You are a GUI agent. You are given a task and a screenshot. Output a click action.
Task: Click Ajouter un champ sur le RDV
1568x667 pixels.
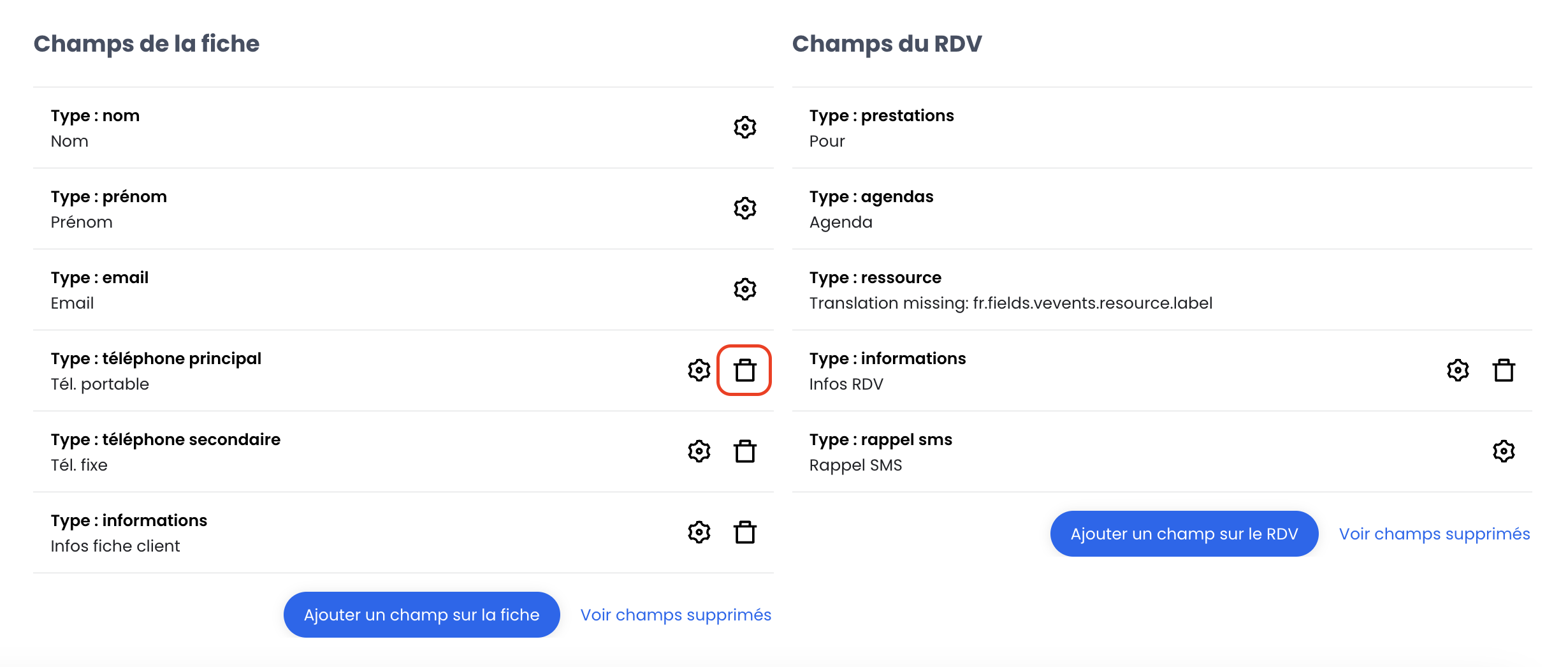click(x=1184, y=534)
